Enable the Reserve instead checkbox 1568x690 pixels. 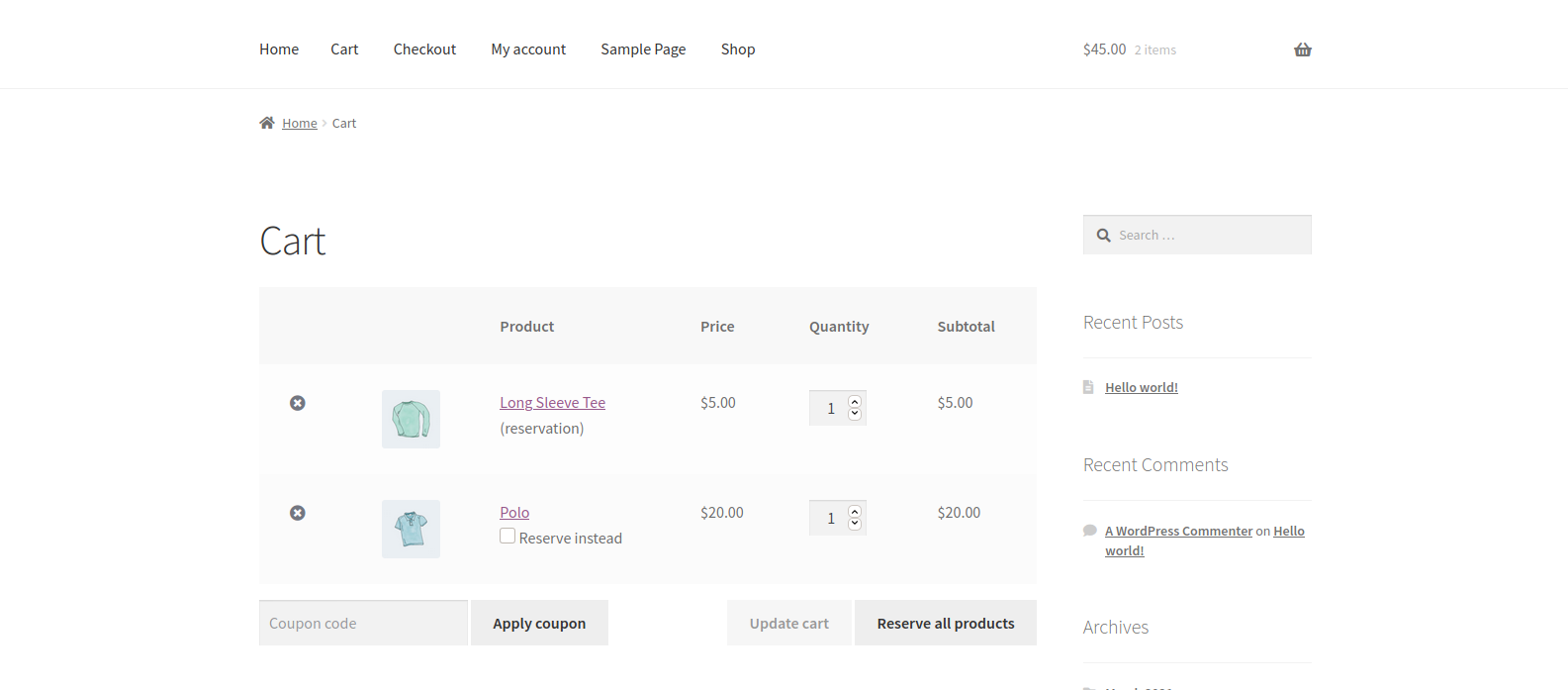pos(507,537)
